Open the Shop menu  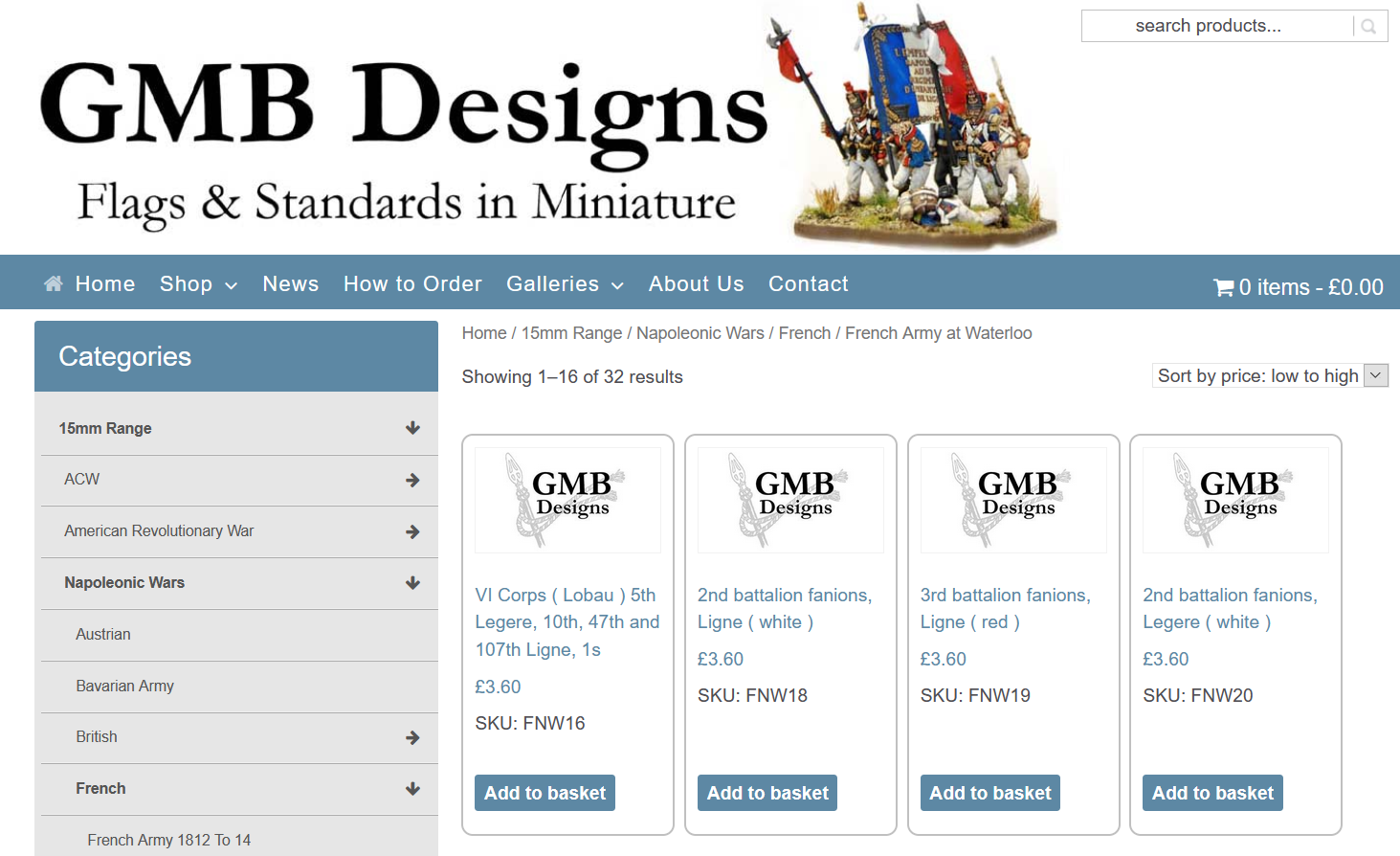(198, 284)
